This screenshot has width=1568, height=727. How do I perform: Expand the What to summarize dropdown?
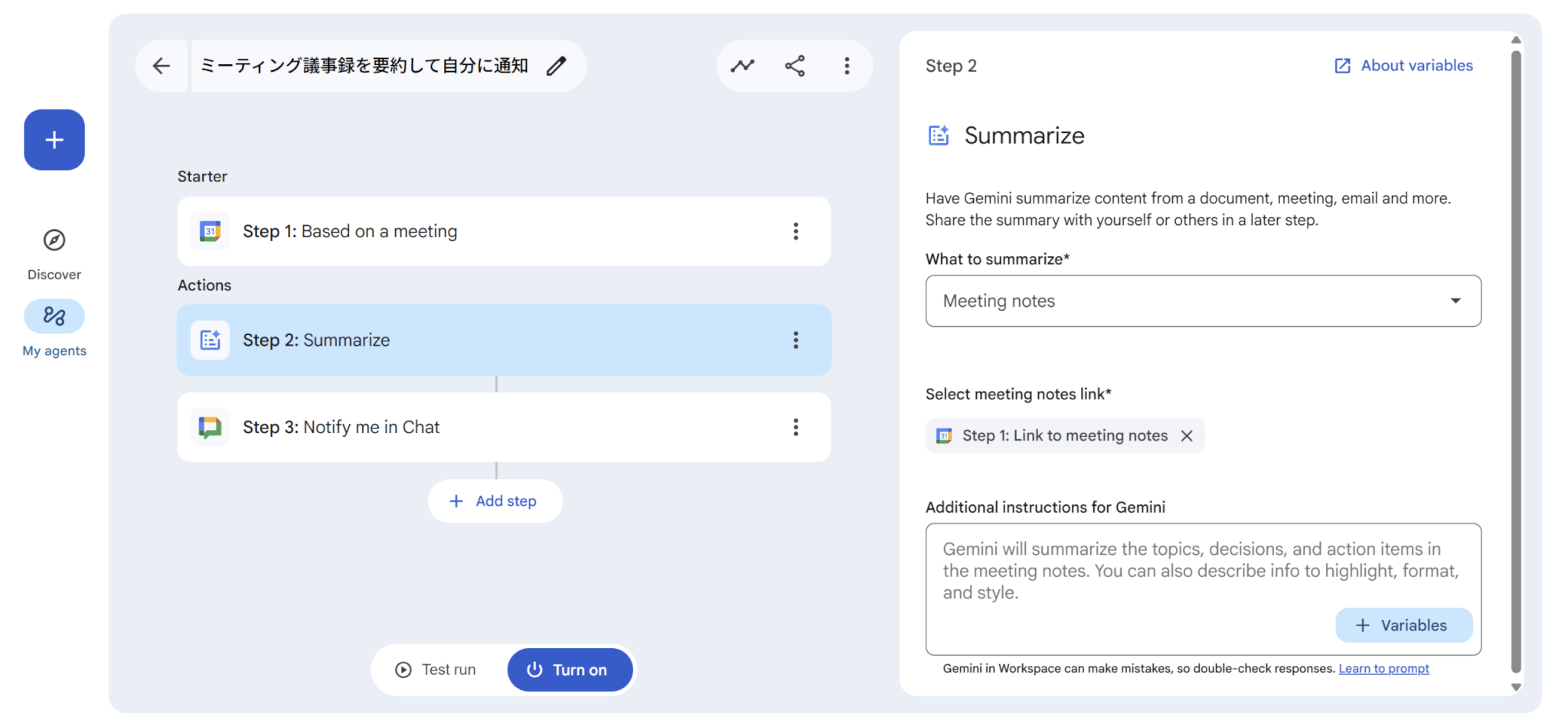point(1203,301)
